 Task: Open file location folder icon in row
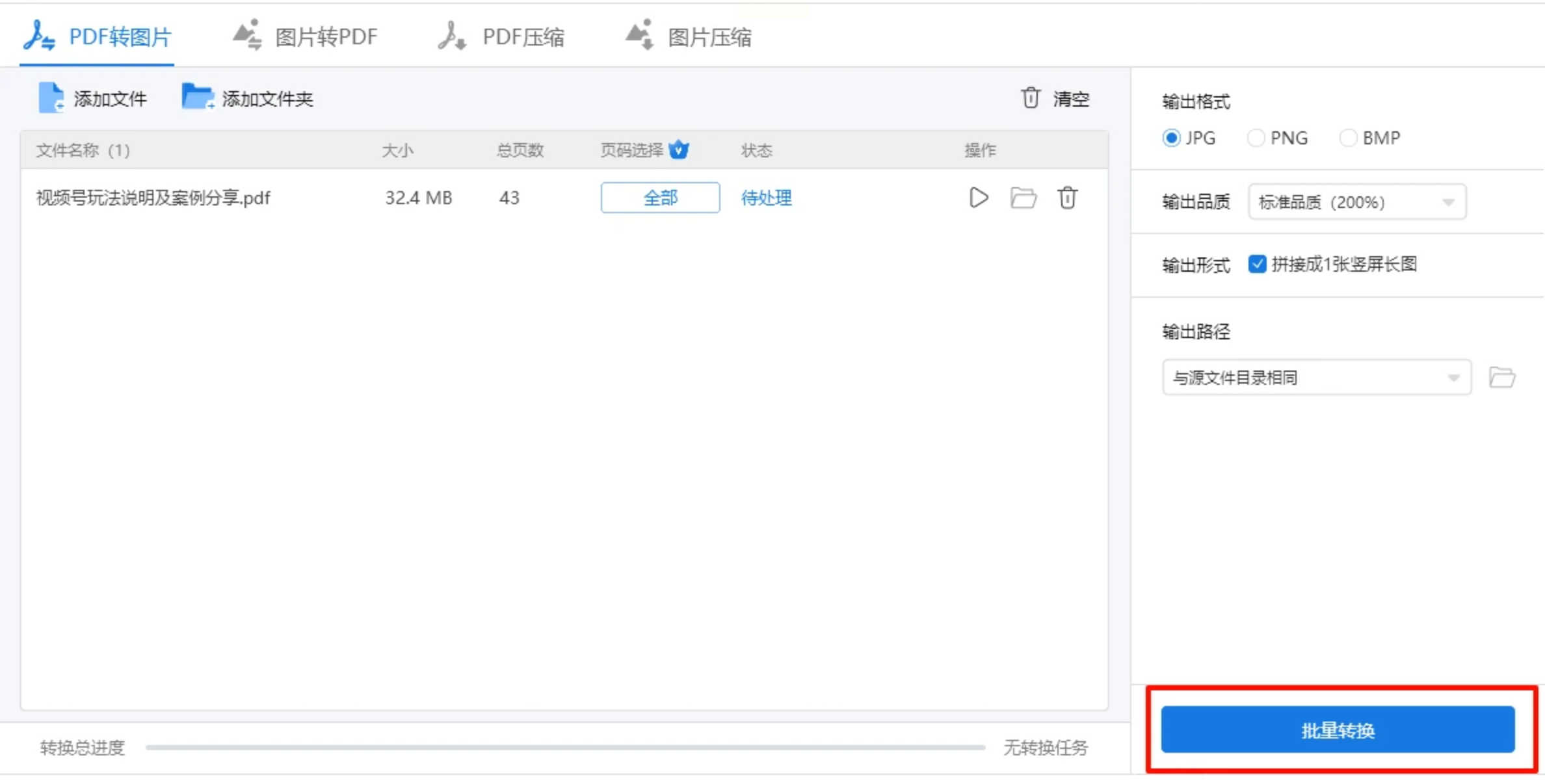click(1023, 198)
